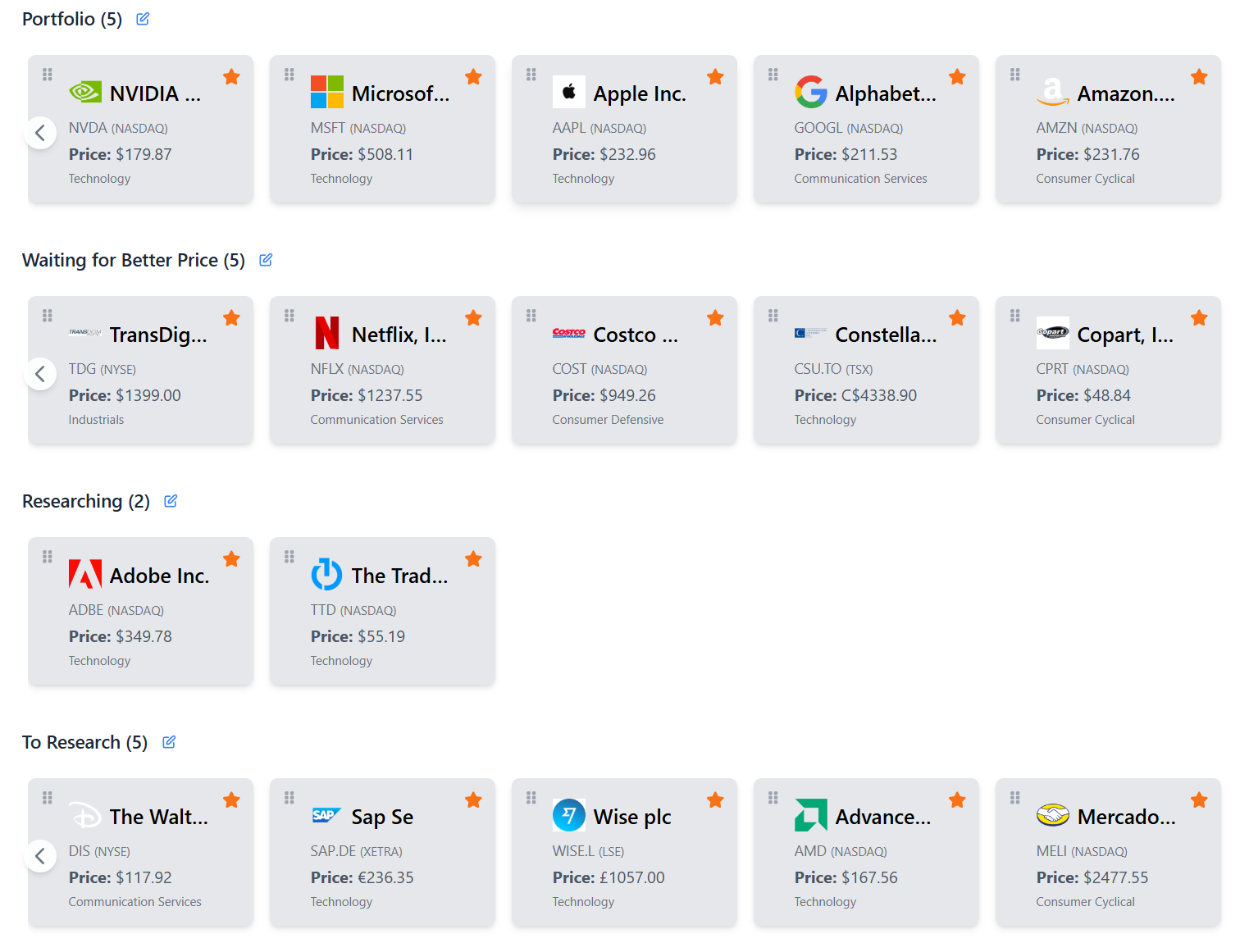Image resolution: width=1249 pixels, height=952 pixels.
Task: Click the Portfolio row left chevron
Action: tap(40, 133)
